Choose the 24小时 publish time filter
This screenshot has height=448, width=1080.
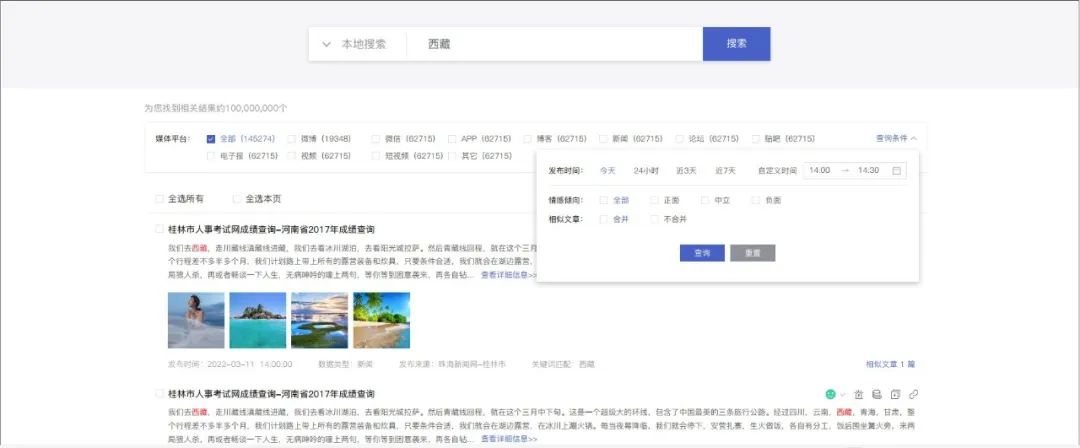(646, 171)
